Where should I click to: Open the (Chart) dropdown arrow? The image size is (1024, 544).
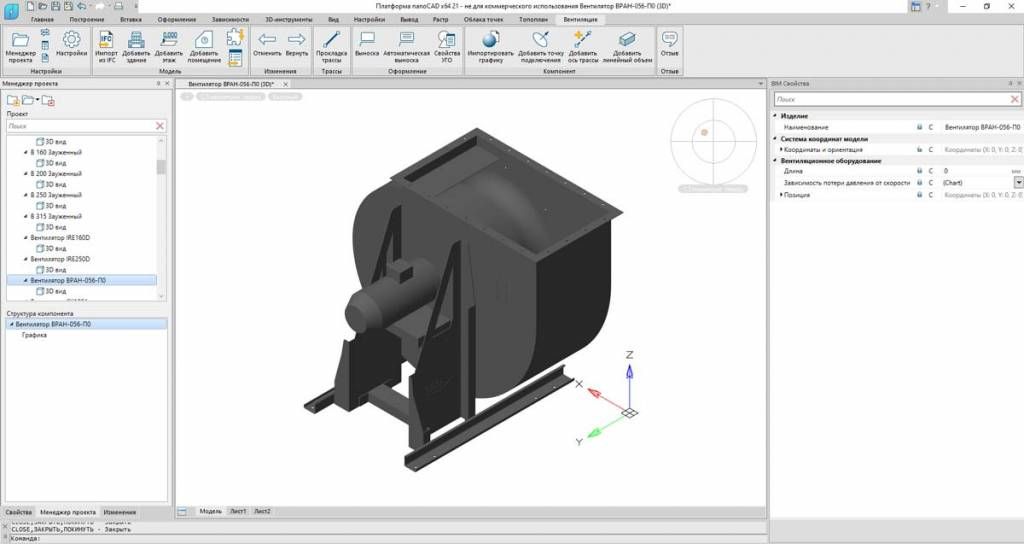1018,183
